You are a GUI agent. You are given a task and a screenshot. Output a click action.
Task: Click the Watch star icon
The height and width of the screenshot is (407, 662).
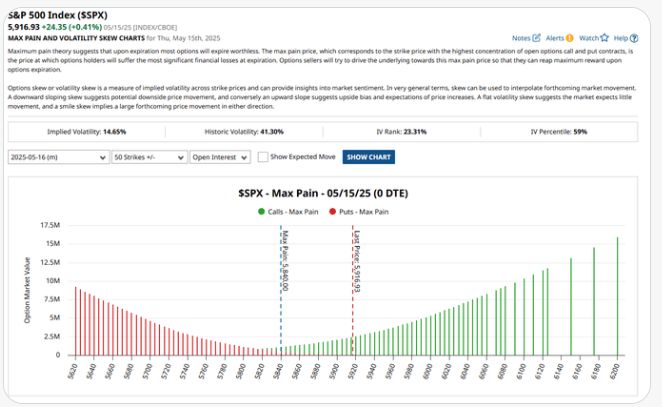pyautogui.click(x=604, y=37)
